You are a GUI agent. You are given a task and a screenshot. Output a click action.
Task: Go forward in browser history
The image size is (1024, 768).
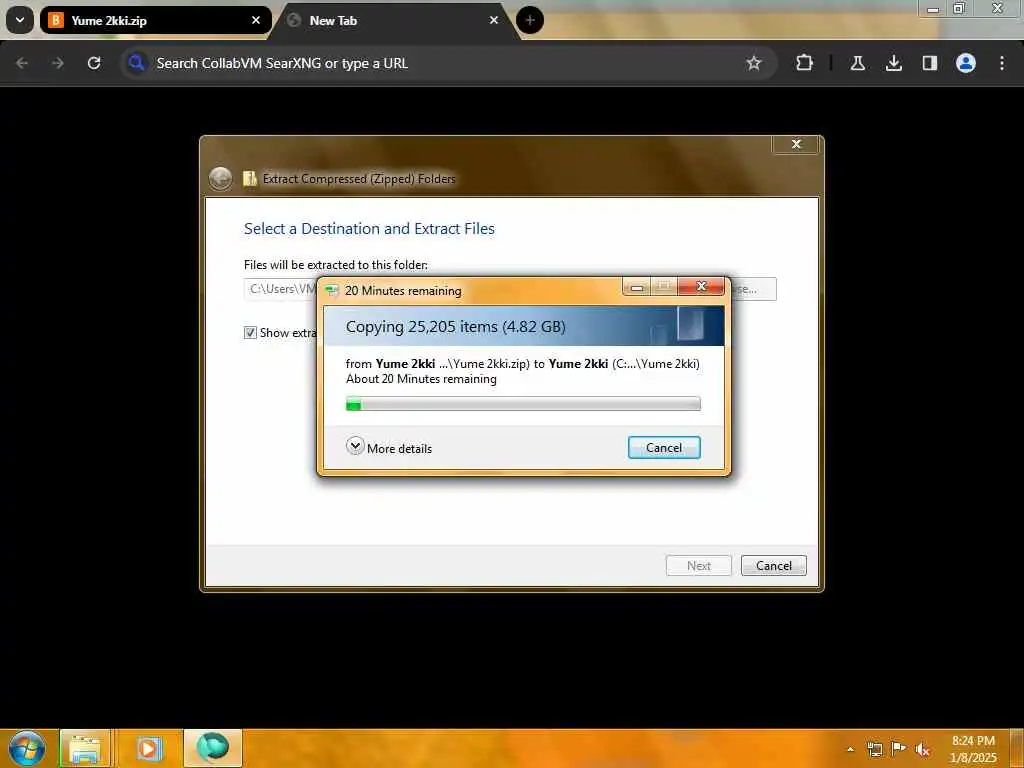tap(58, 63)
